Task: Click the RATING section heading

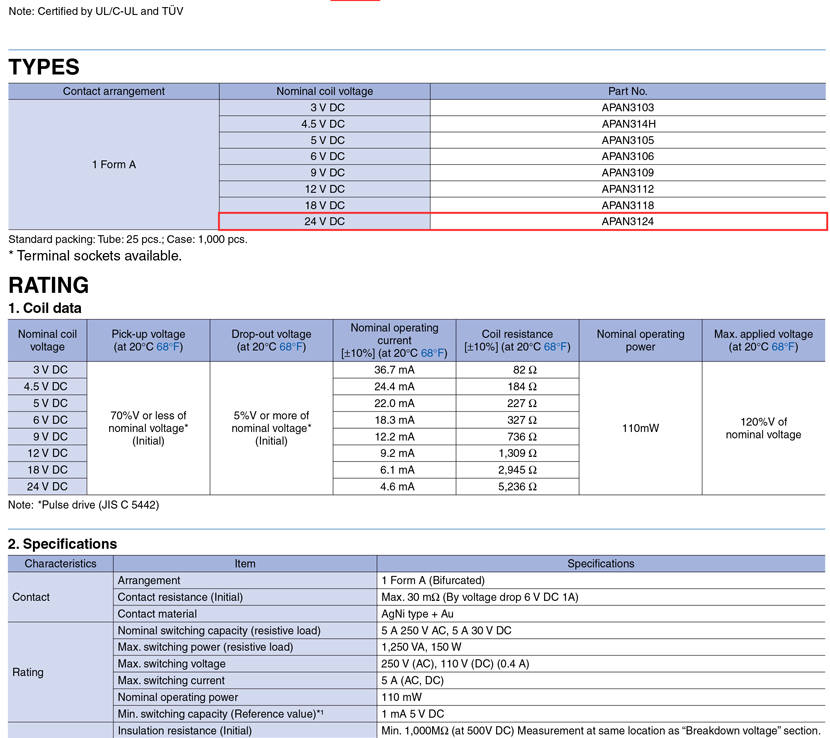Action: point(49,285)
